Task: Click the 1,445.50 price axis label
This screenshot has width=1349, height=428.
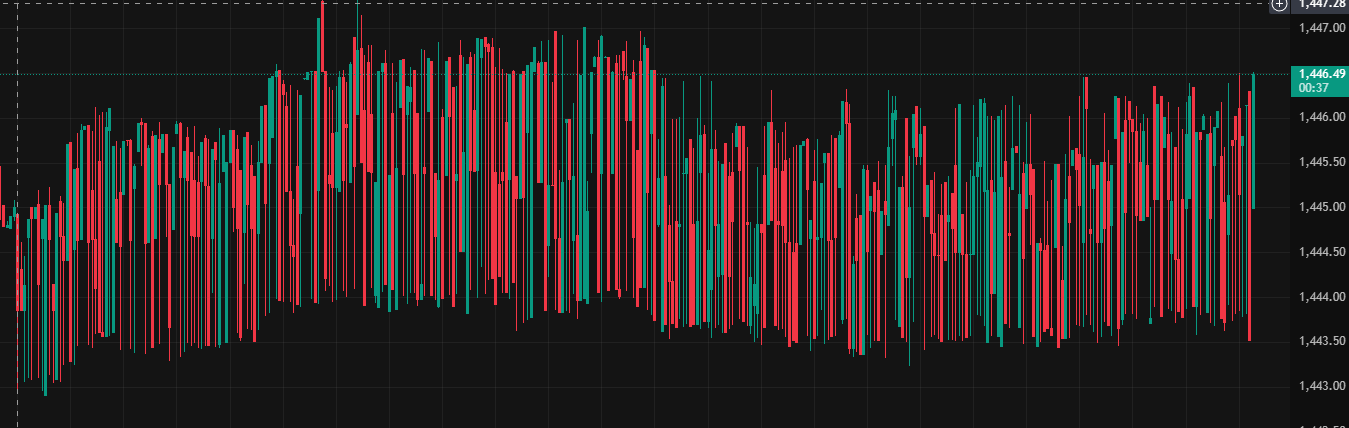Action: tap(1319, 162)
